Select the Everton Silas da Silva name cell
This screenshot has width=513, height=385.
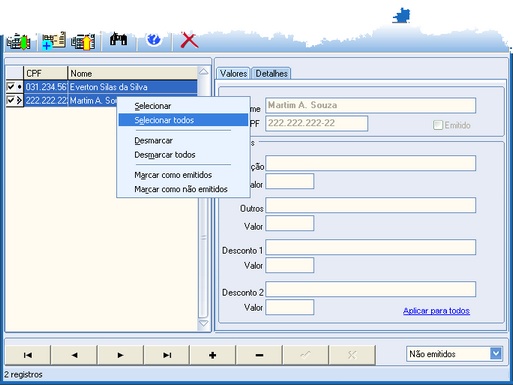[133, 87]
